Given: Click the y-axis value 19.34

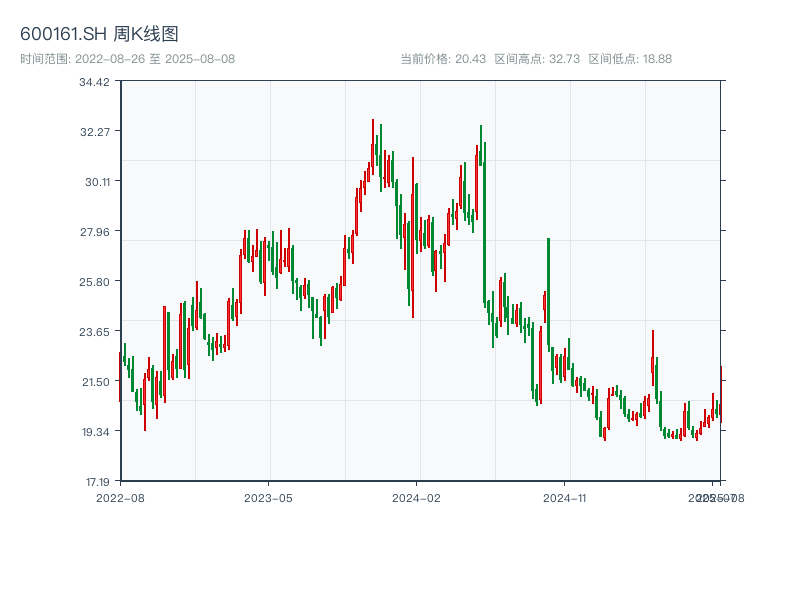Looking at the screenshot, I should point(95,433).
